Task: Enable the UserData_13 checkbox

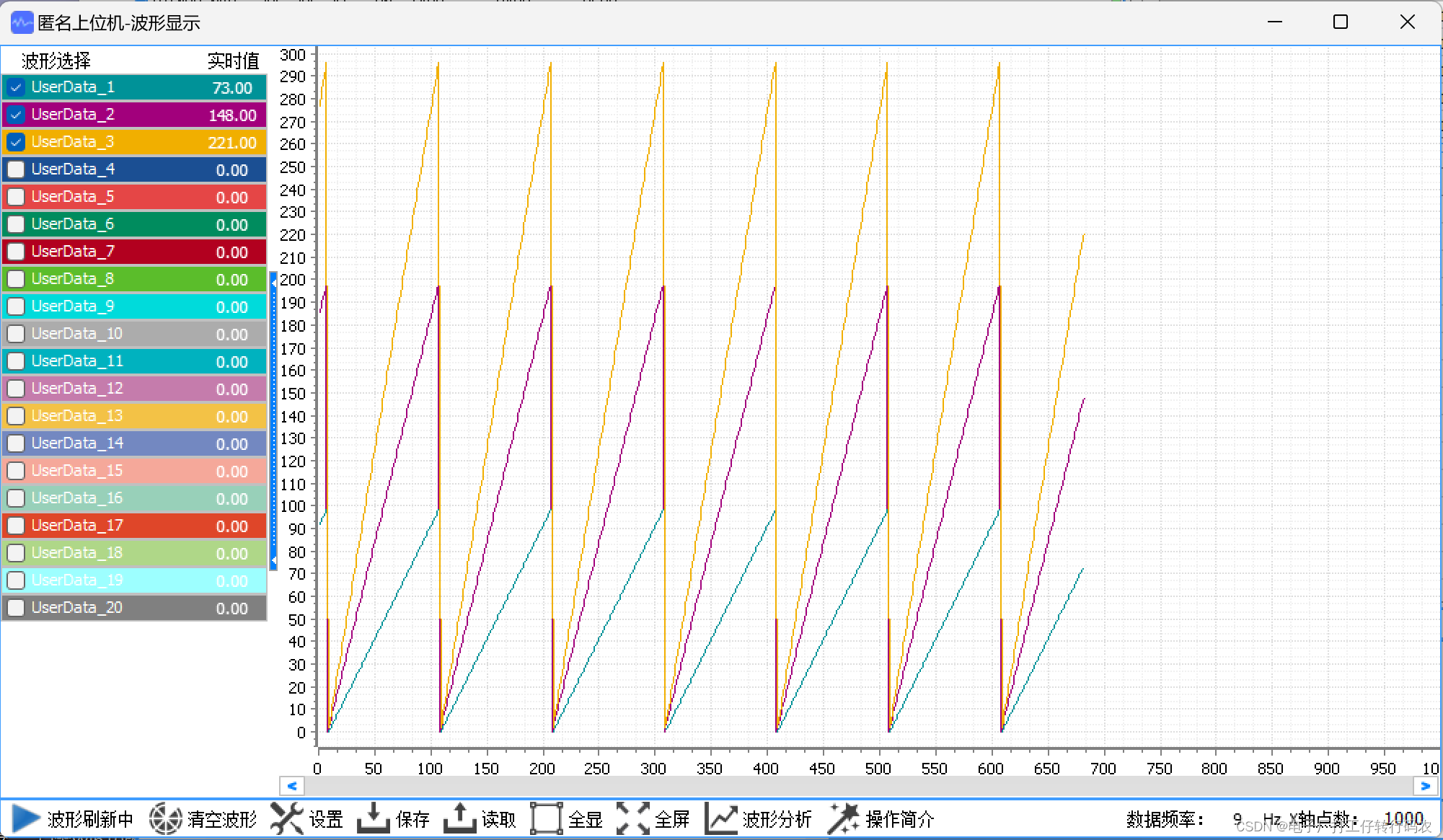Action: tap(16, 416)
